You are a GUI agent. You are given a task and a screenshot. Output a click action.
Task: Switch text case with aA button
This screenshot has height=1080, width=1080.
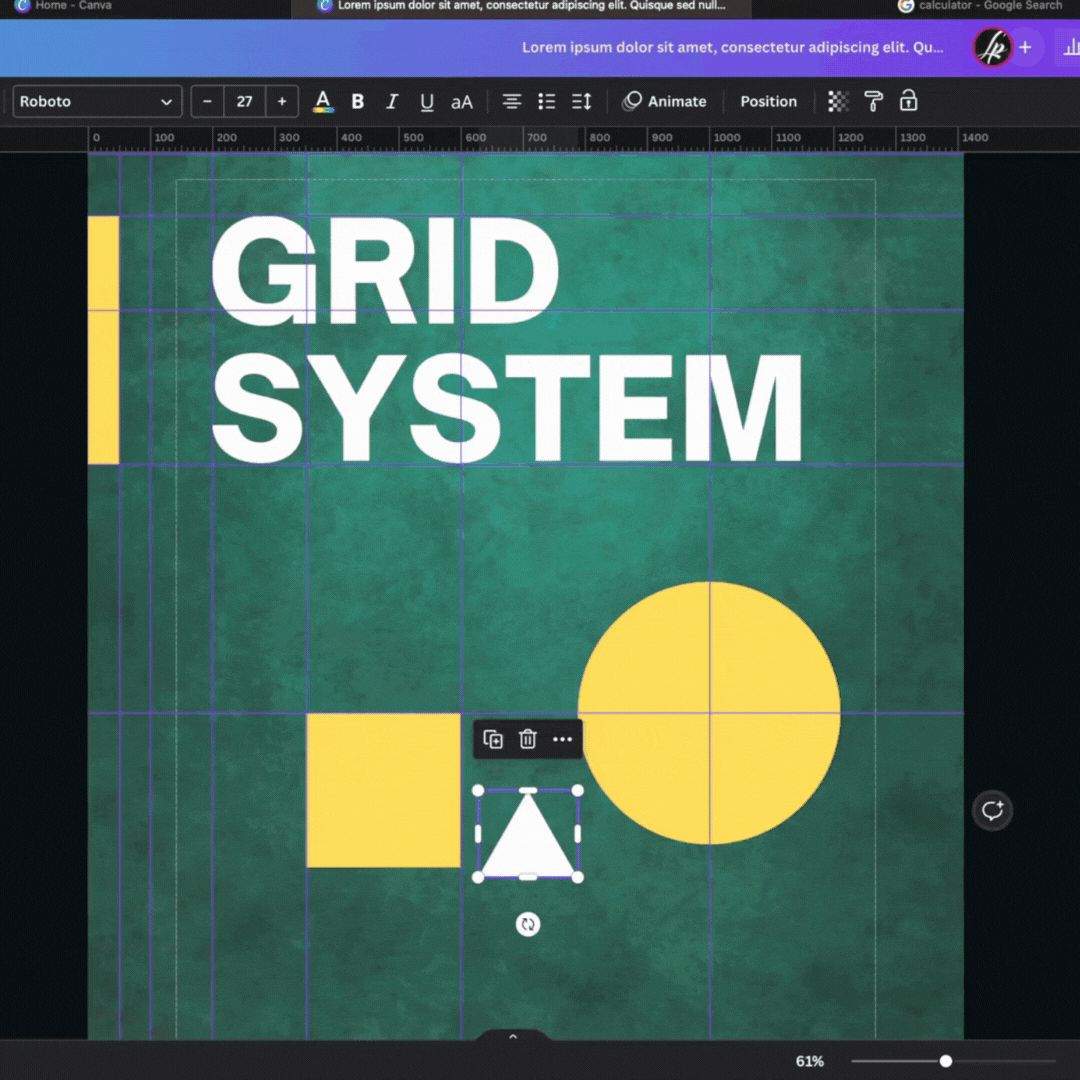(x=462, y=101)
